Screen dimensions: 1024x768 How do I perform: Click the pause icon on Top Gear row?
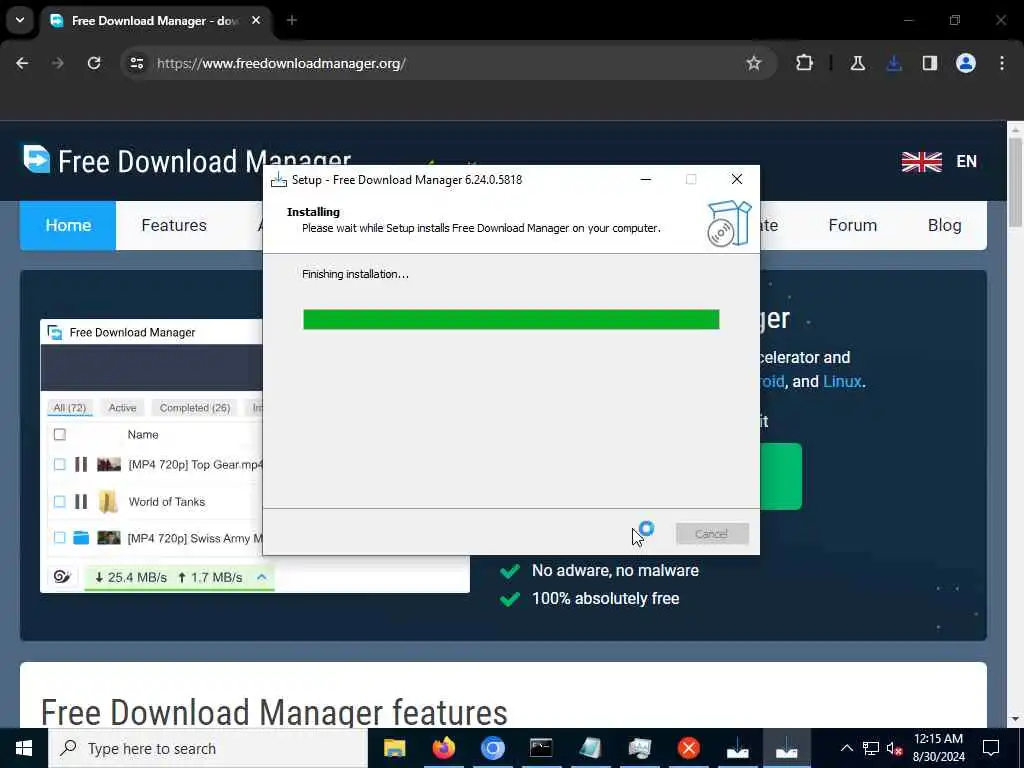click(x=81, y=464)
